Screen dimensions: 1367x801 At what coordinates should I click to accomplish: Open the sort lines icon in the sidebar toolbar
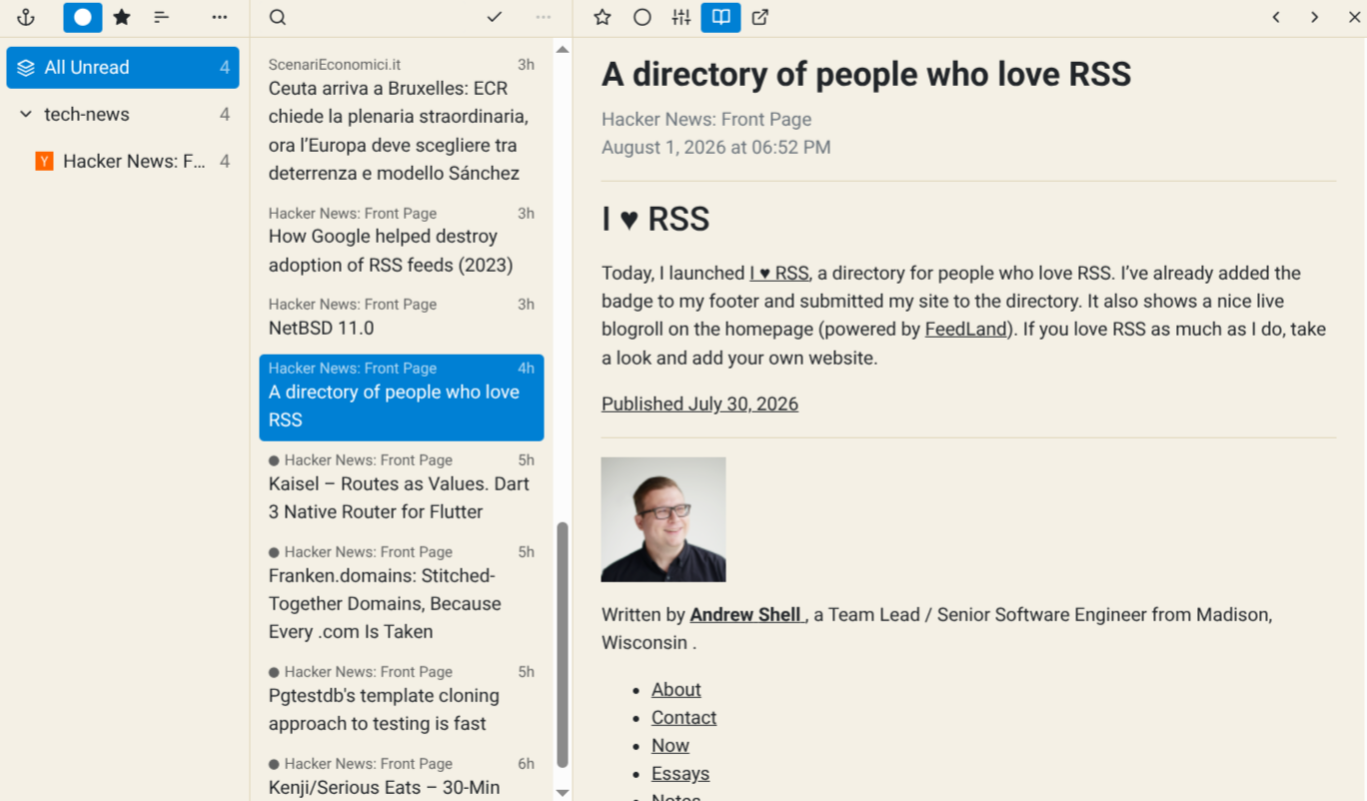click(161, 17)
